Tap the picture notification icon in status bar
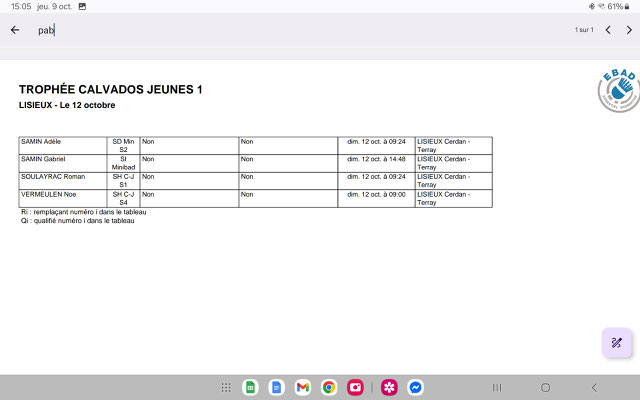This screenshot has height=400, width=640. pos(82,7)
